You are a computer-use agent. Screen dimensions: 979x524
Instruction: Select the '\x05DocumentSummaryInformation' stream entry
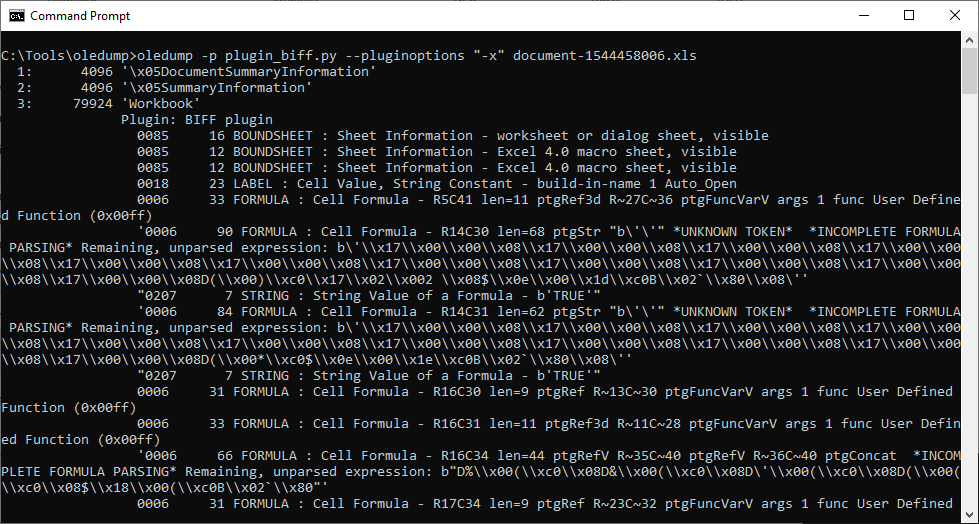click(x=250, y=72)
